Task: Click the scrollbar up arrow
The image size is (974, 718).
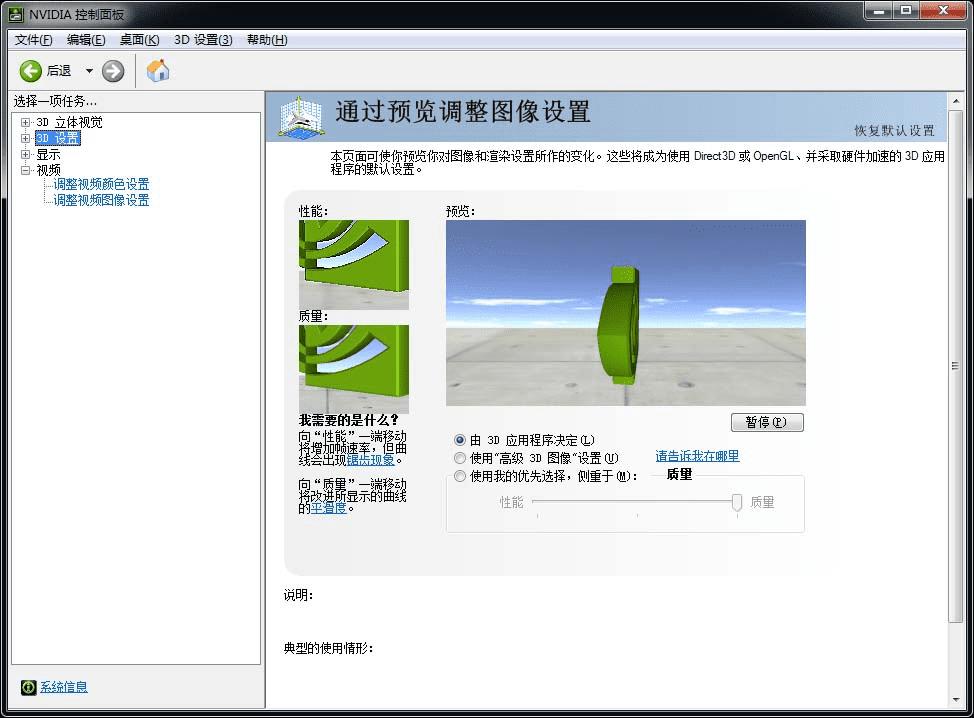Action: click(955, 101)
